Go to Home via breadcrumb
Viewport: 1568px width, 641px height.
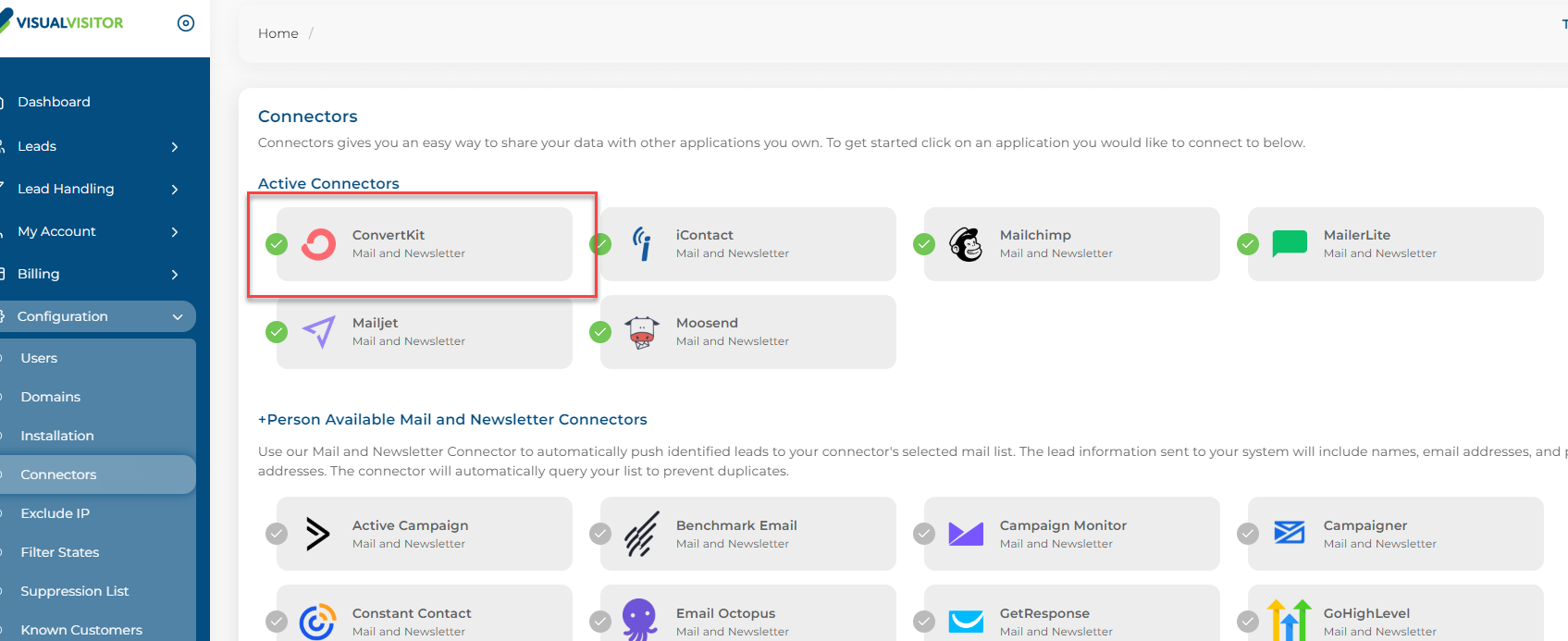(278, 33)
